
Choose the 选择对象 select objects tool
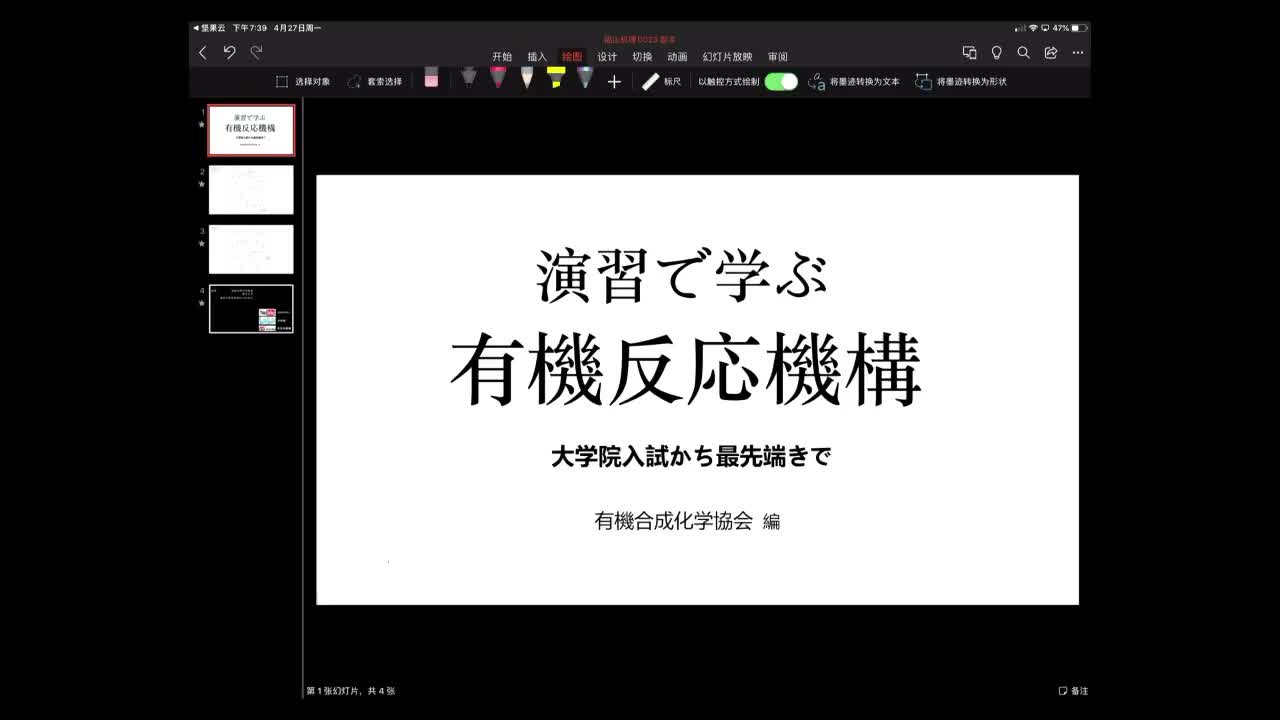coord(303,81)
